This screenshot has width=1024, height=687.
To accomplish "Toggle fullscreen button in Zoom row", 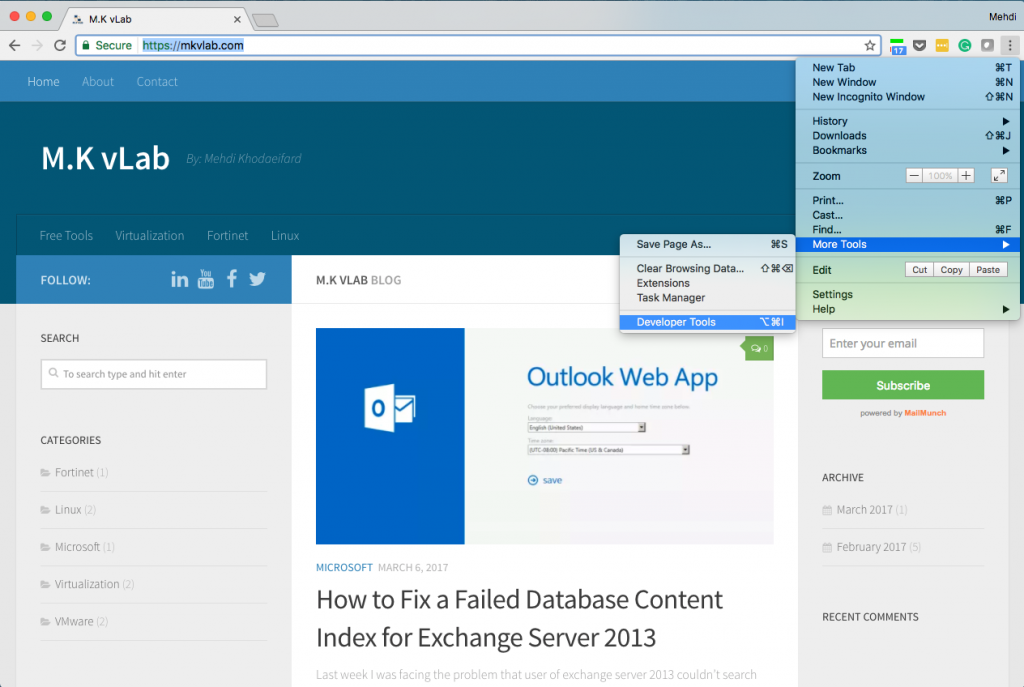I will point(999,176).
